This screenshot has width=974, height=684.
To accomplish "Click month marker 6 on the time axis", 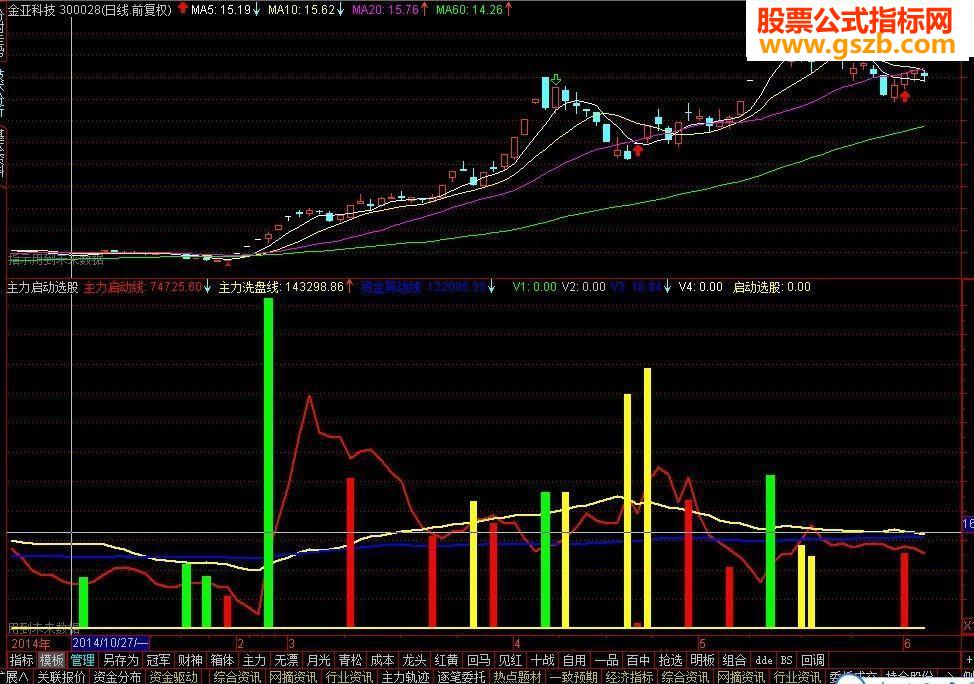I will 907,643.
